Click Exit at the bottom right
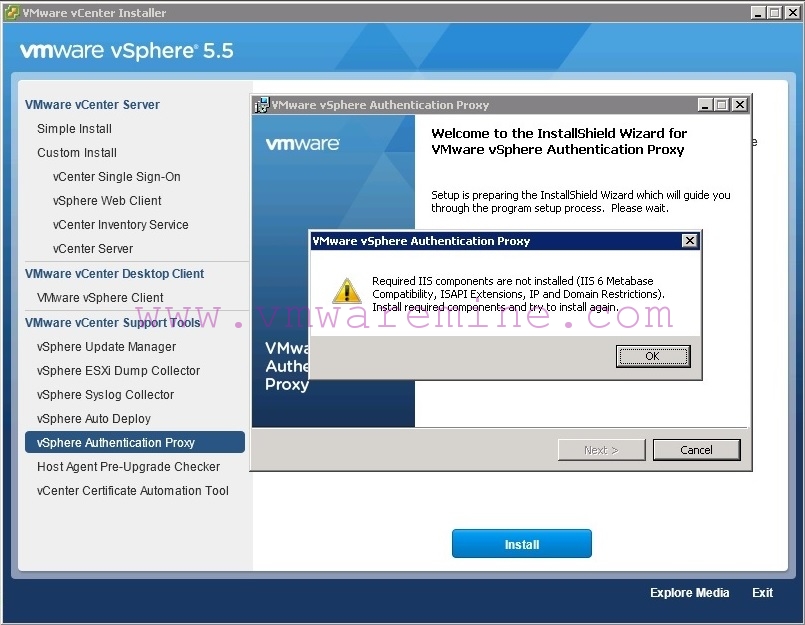The height and width of the screenshot is (625, 805). pos(762,593)
